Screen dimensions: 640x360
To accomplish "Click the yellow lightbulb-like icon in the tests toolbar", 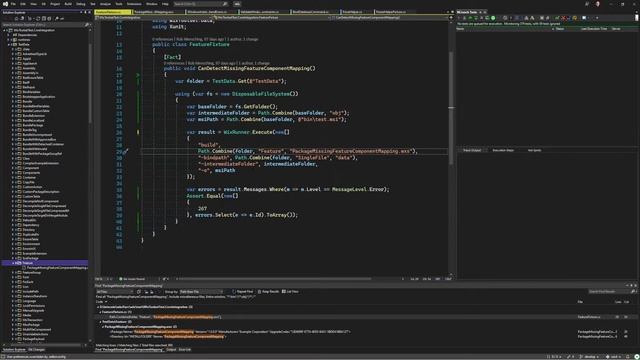I will (x=575, y=18).
